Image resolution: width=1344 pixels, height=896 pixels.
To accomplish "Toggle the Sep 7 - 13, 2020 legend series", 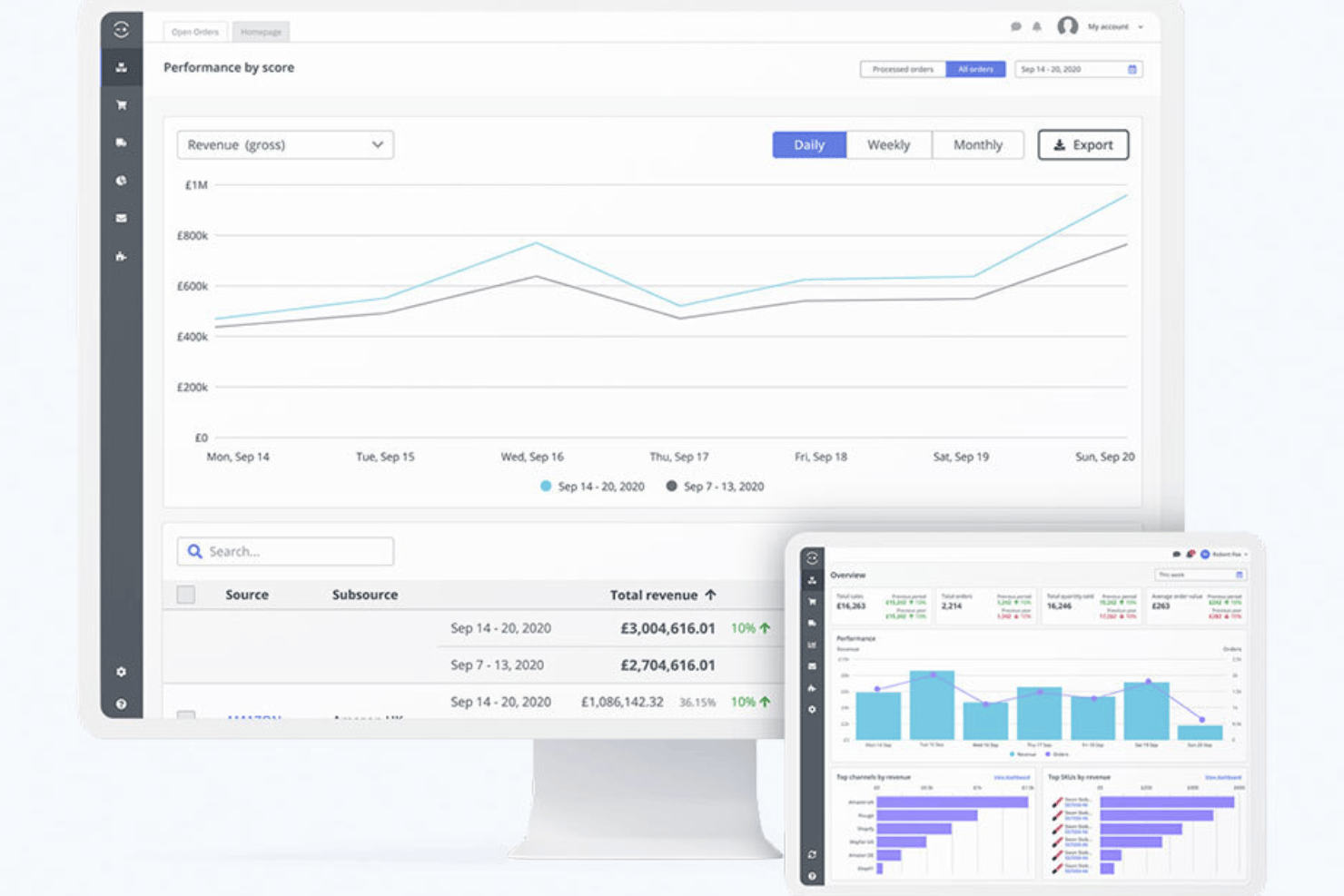I will [715, 487].
